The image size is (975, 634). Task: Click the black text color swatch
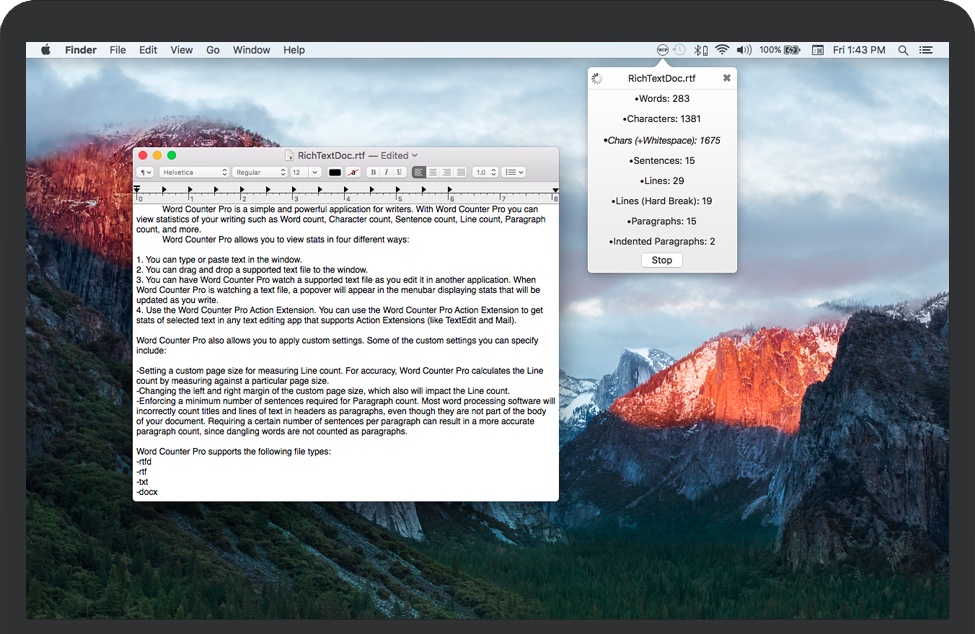pos(335,172)
